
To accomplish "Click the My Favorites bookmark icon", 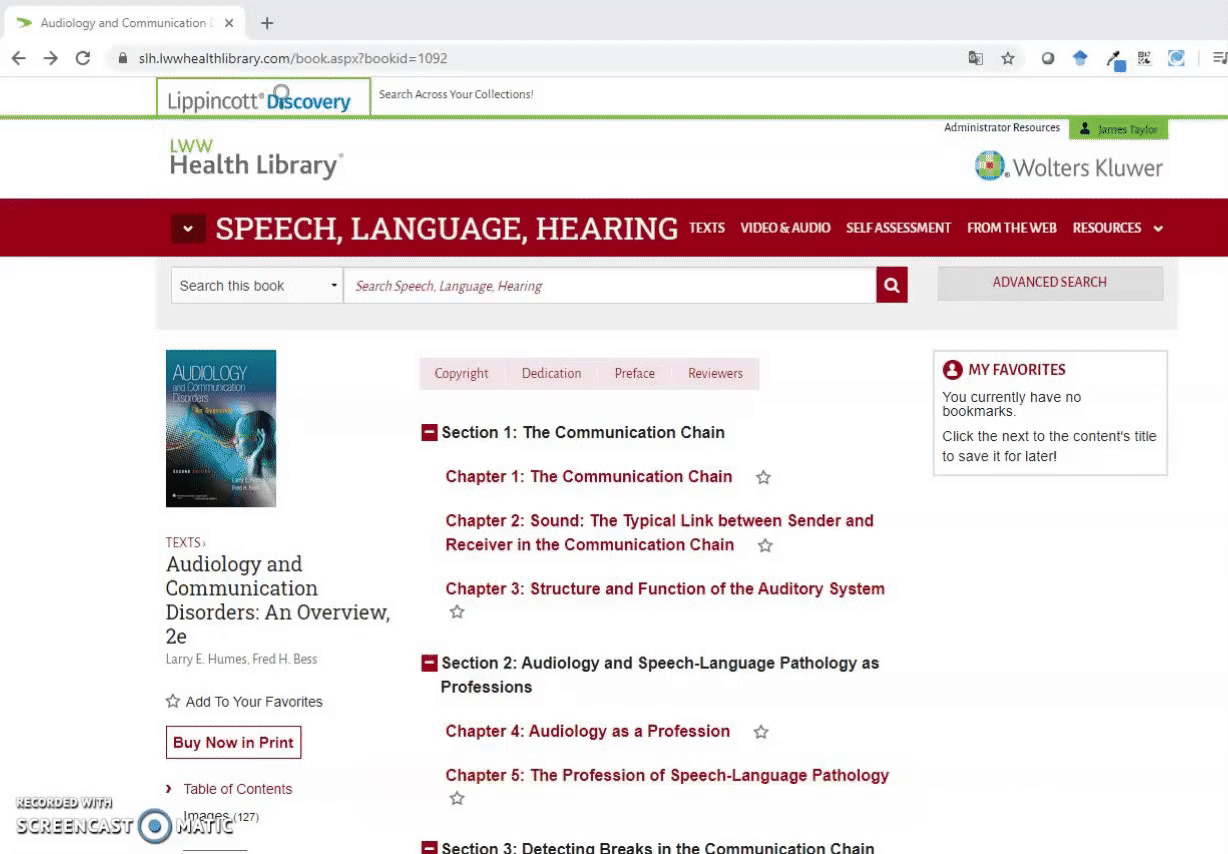I will click(x=952, y=370).
